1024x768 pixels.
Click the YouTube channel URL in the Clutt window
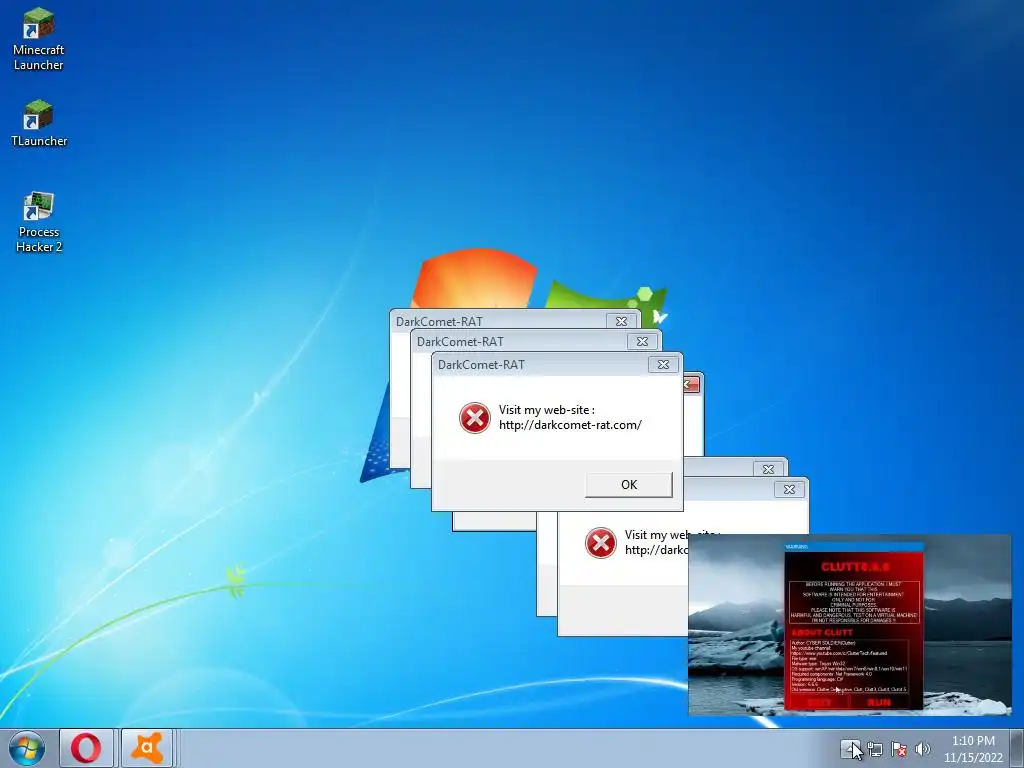[839, 653]
